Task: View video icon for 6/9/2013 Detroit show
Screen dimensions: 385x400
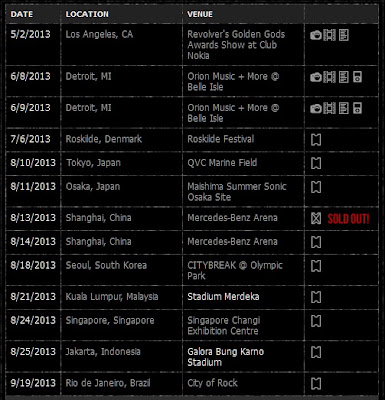Action: pos(329,108)
